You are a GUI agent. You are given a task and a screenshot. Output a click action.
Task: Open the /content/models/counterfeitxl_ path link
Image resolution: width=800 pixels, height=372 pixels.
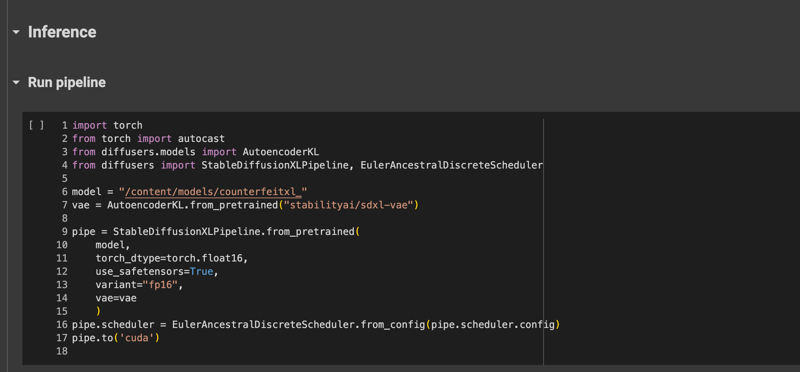(213, 192)
